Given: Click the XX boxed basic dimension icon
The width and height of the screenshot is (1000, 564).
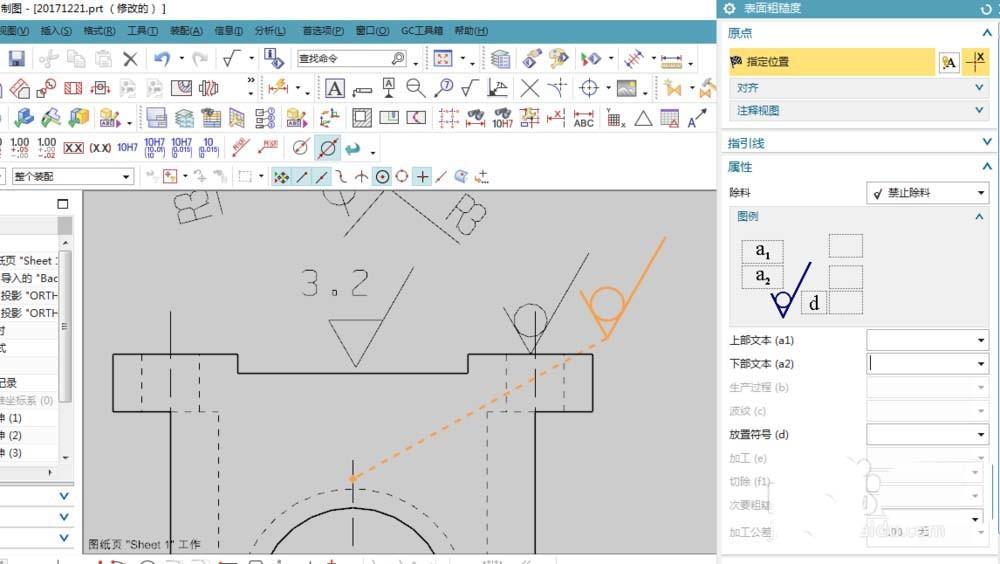Looking at the screenshot, I should (73, 148).
